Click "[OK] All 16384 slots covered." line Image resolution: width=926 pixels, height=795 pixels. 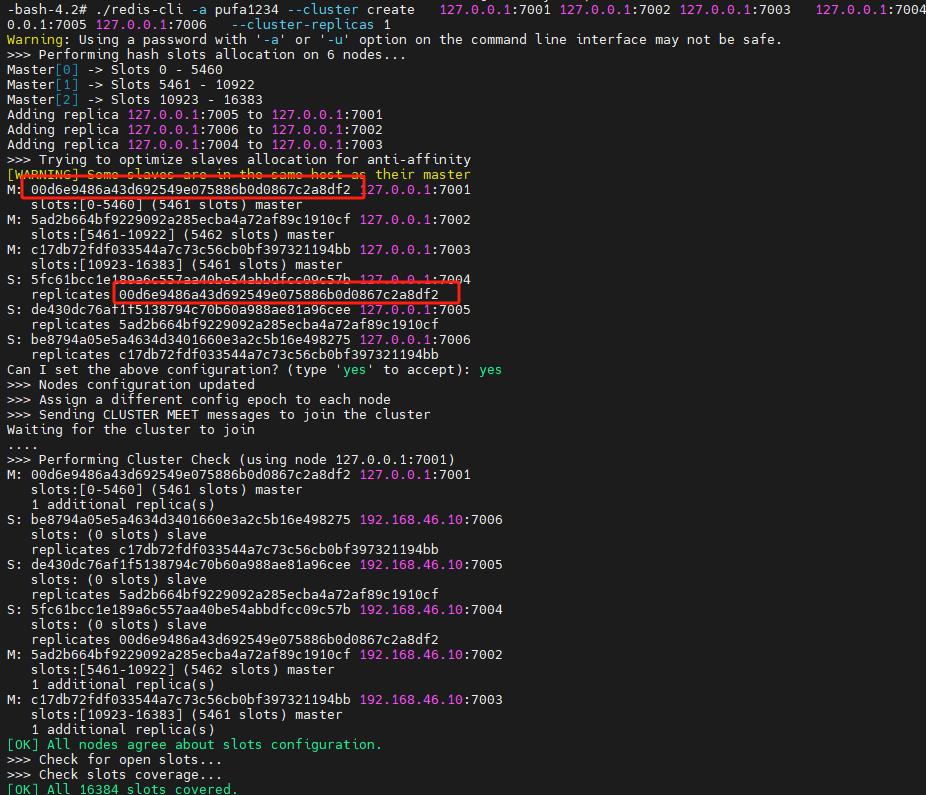(x=122, y=789)
